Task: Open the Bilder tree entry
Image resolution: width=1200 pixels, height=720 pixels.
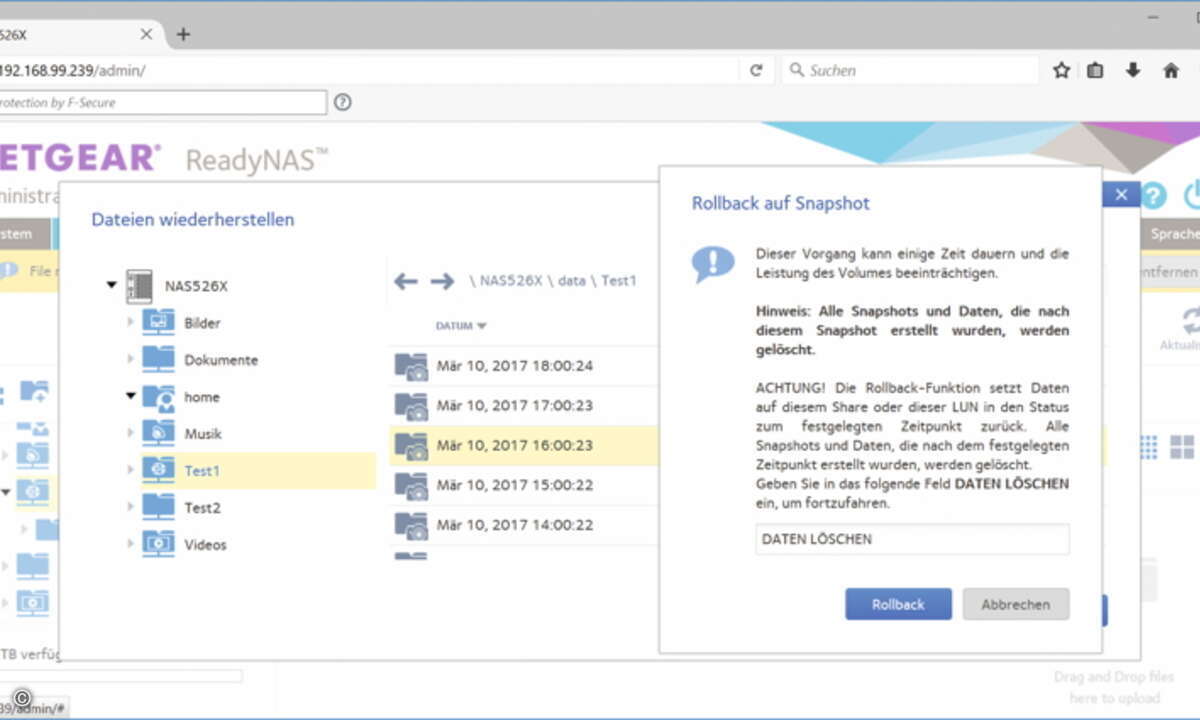Action: click(203, 323)
